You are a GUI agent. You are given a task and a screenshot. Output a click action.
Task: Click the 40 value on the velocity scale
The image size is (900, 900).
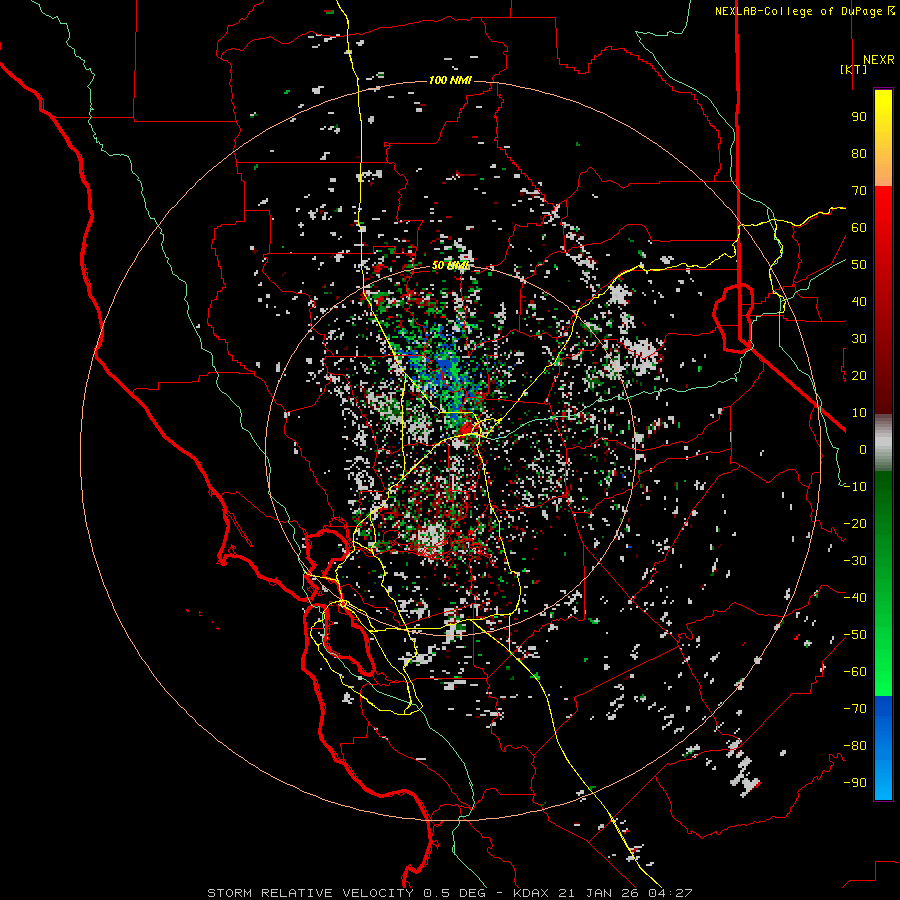(859, 302)
